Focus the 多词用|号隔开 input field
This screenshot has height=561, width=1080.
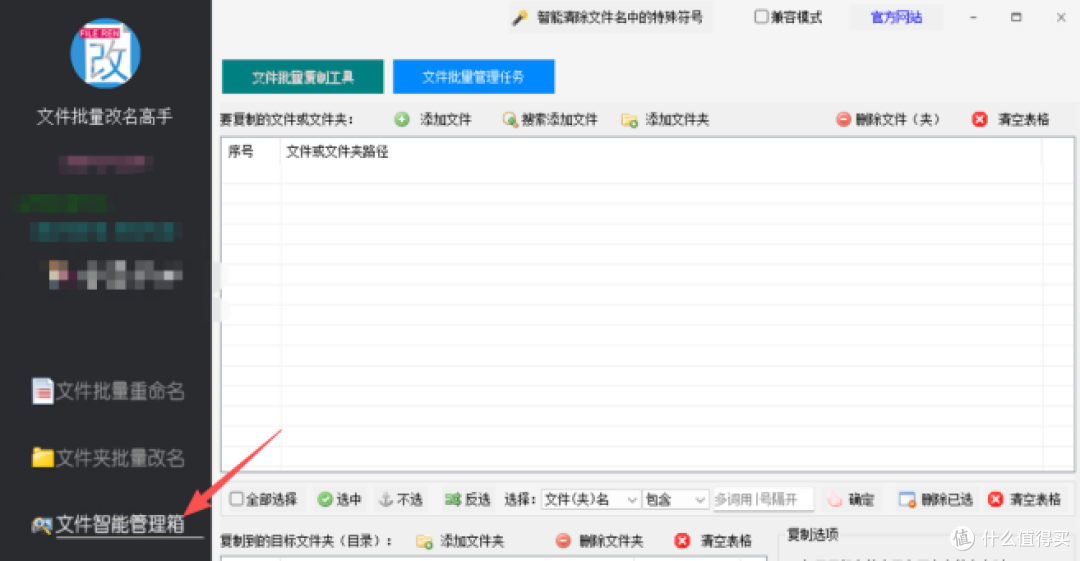coord(763,500)
